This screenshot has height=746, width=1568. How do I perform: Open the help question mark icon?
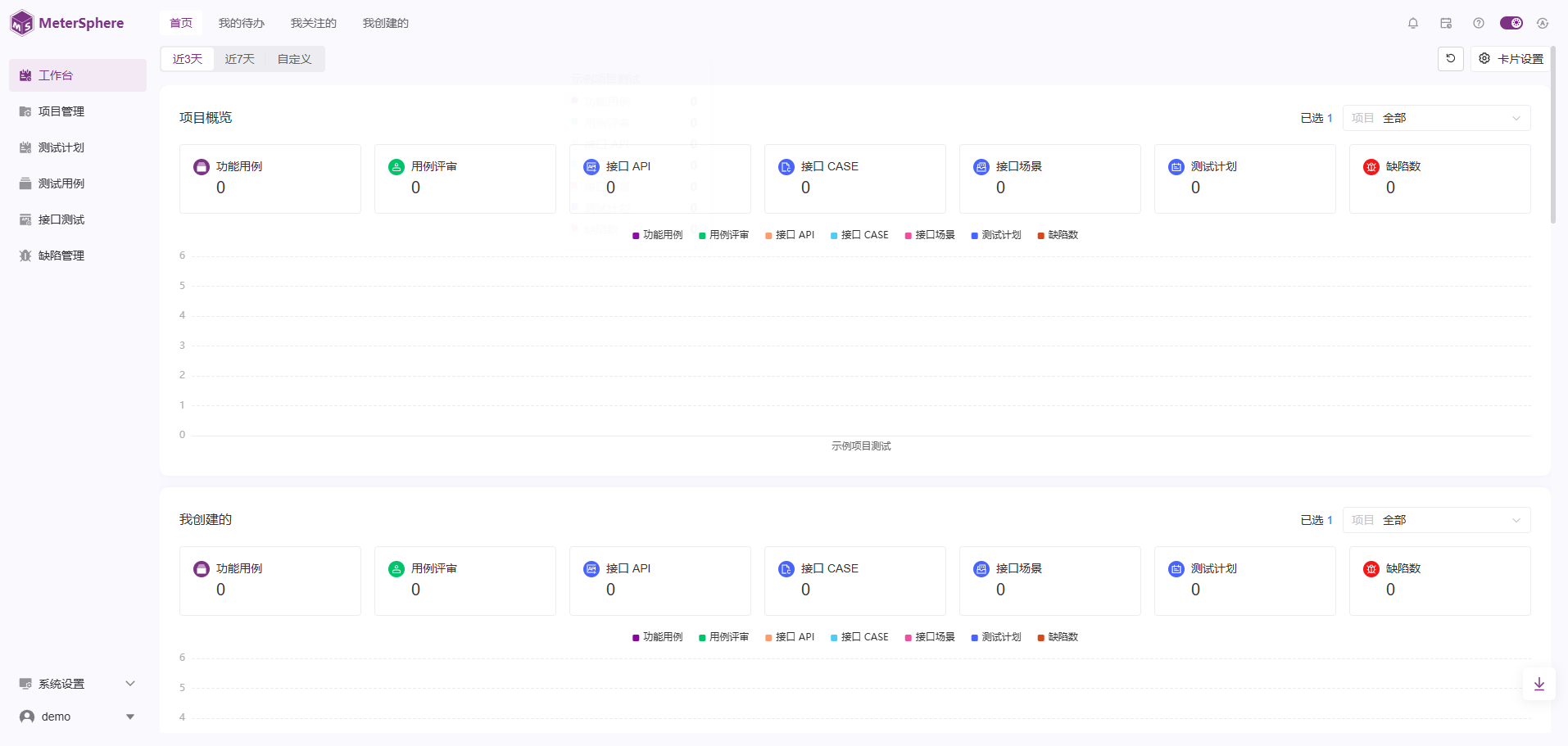1479,23
